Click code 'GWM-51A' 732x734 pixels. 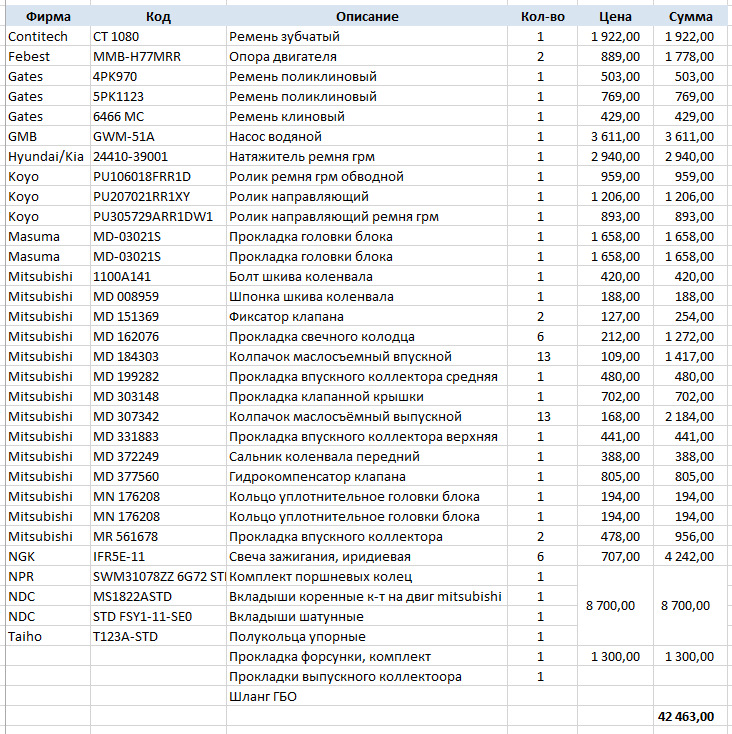coord(158,136)
